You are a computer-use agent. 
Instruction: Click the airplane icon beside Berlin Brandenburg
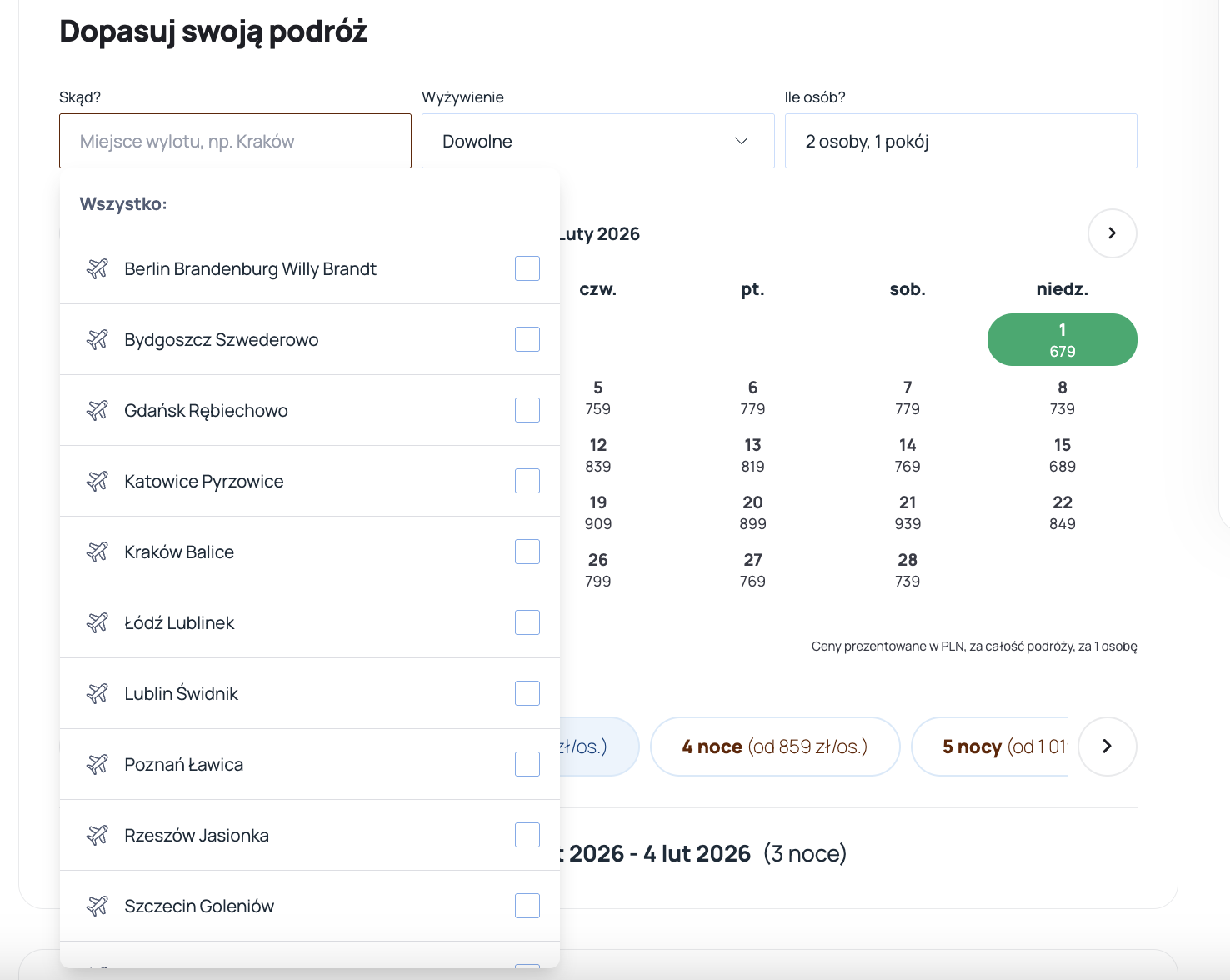[x=97, y=268]
